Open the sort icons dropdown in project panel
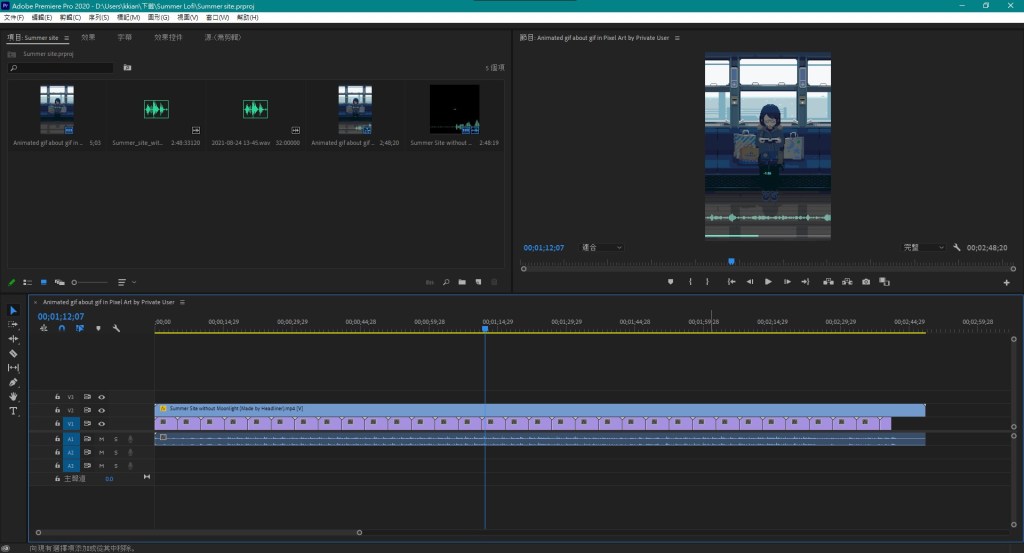Image resolution: width=1024 pixels, height=553 pixels. pyautogui.click(x=127, y=282)
